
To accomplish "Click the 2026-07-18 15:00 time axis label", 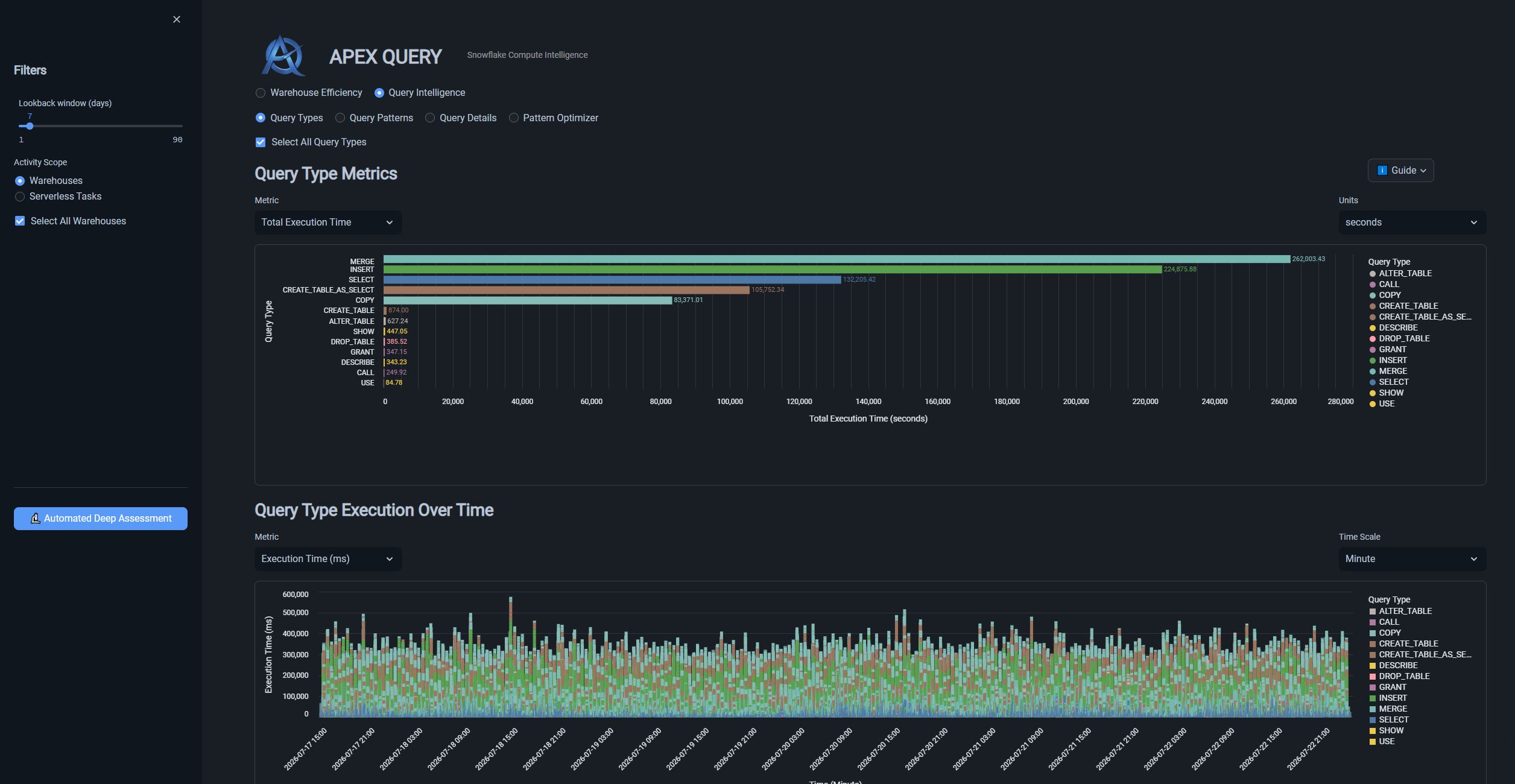I will [496, 749].
